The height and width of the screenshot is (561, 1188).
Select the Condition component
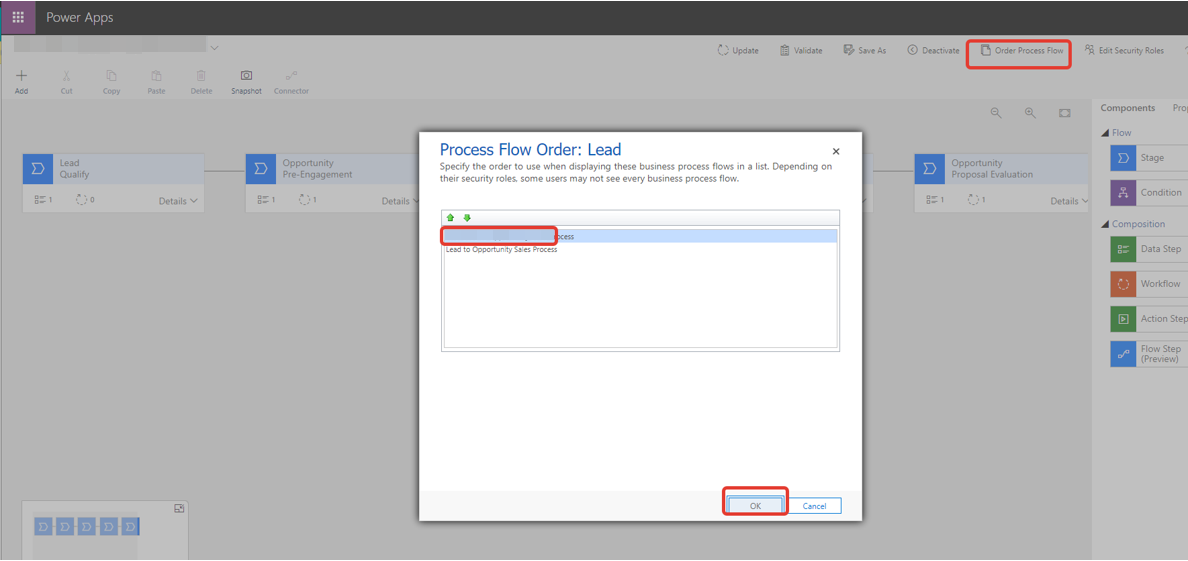[1149, 193]
